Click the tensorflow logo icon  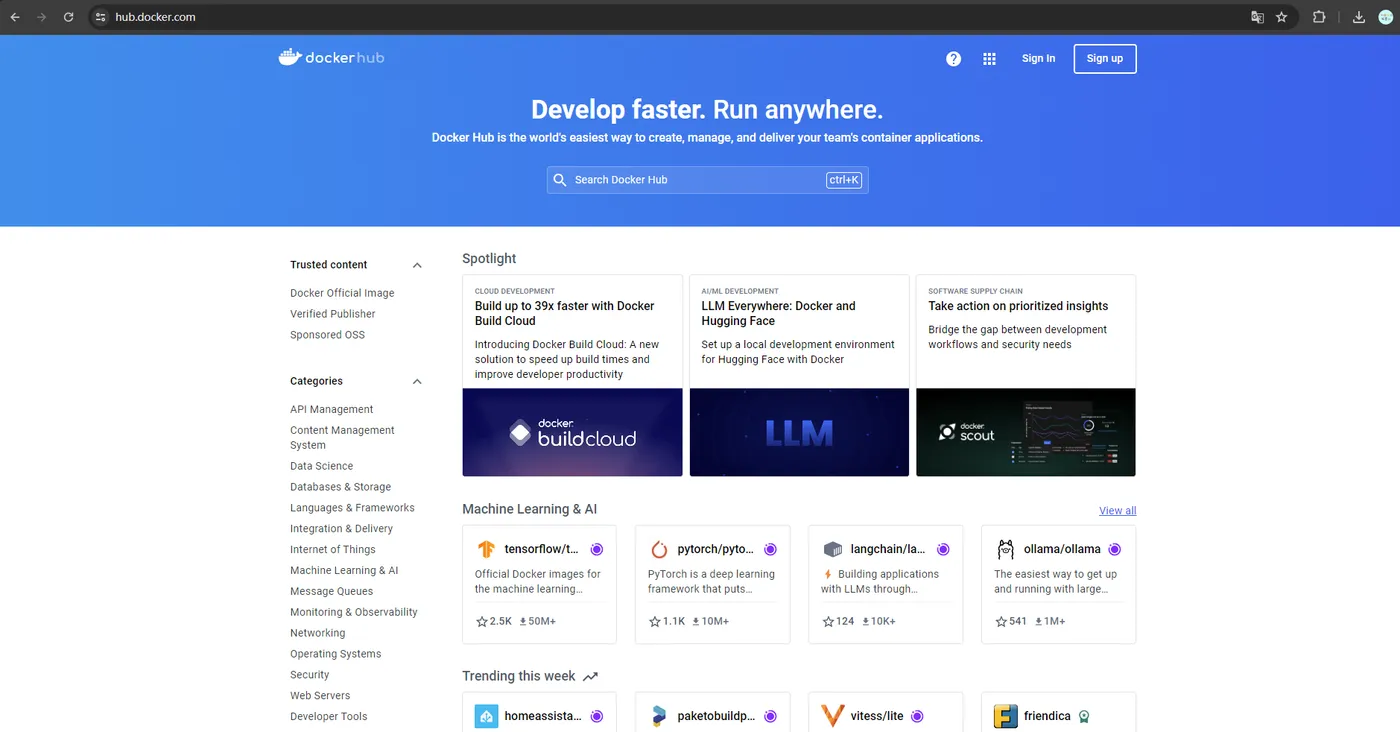pos(486,549)
